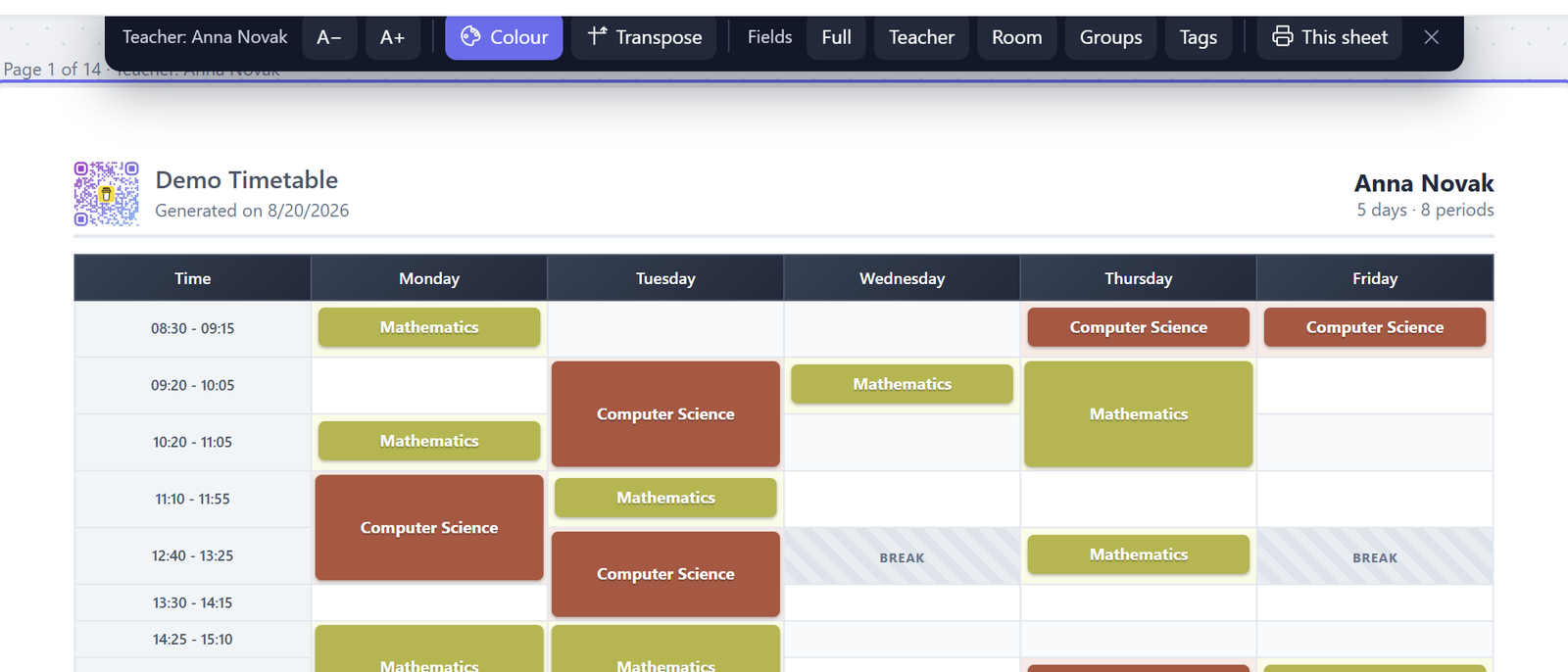
Task: Click the Friday column header
Action: [1375, 278]
